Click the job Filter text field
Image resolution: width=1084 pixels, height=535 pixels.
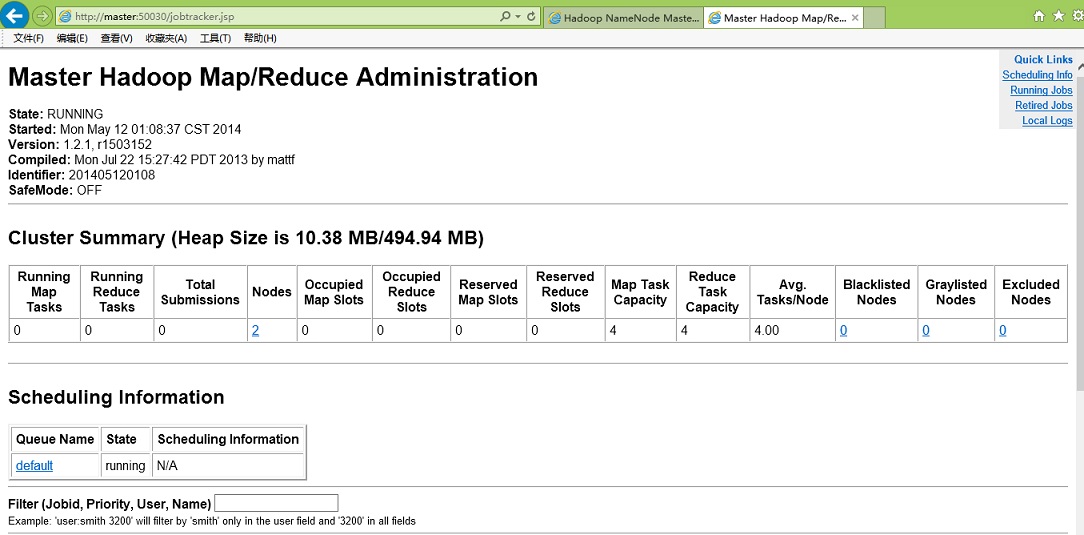pyautogui.click(x=276, y=503)
